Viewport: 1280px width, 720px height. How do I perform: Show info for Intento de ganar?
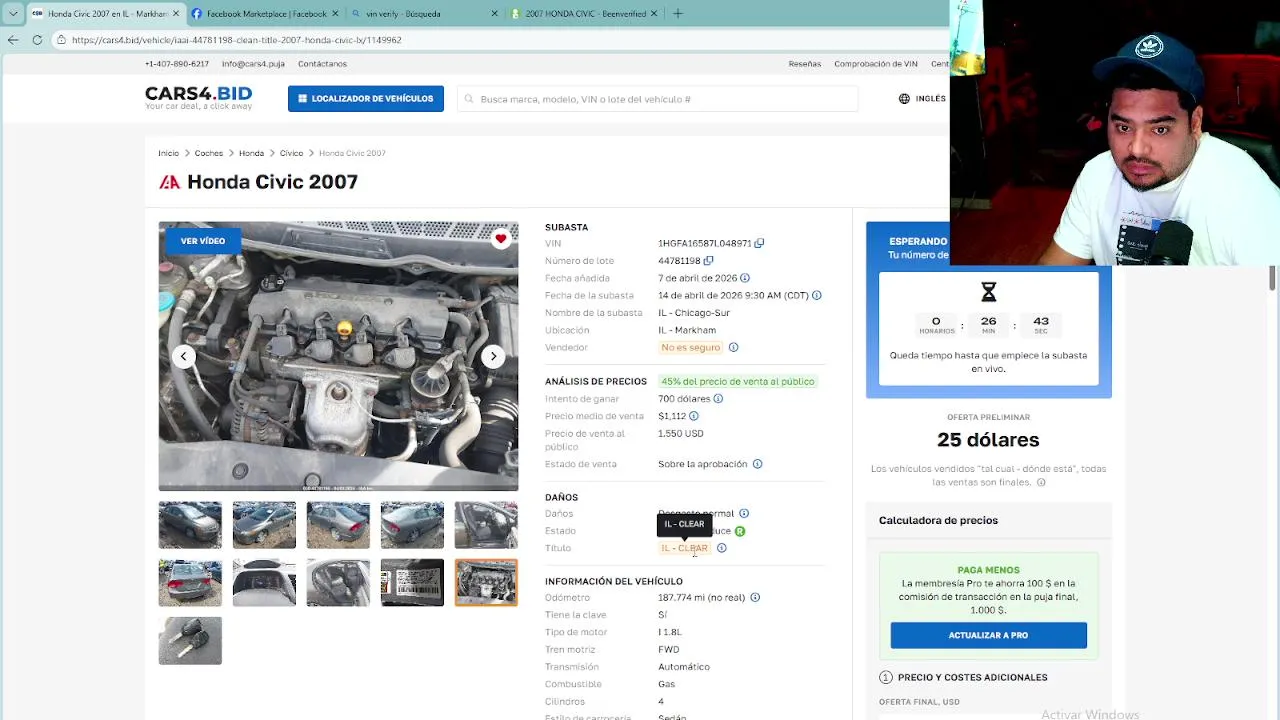click(718, 399)
